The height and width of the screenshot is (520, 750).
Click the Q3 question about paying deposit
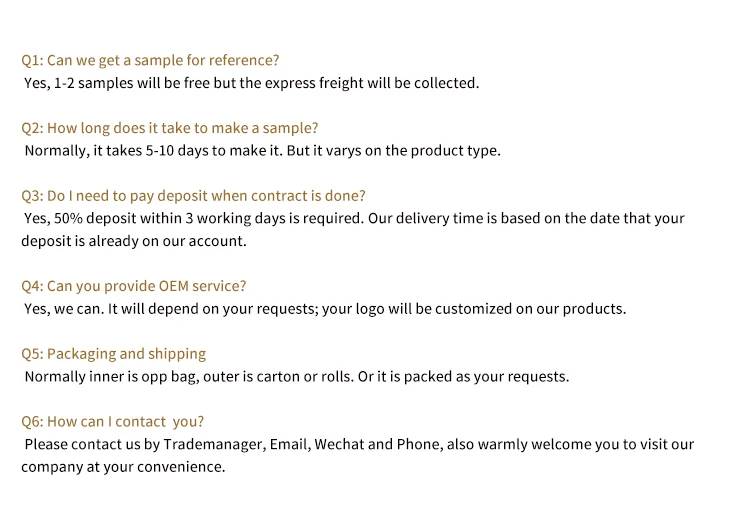tap(193, 196)
